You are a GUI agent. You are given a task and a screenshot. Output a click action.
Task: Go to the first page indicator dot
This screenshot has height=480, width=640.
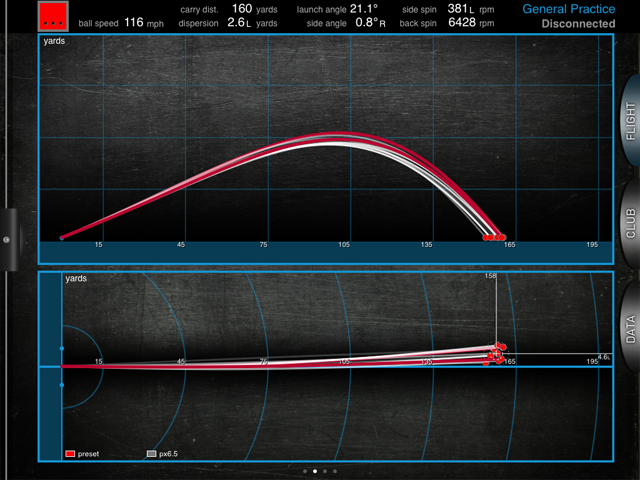coord(304,470)
